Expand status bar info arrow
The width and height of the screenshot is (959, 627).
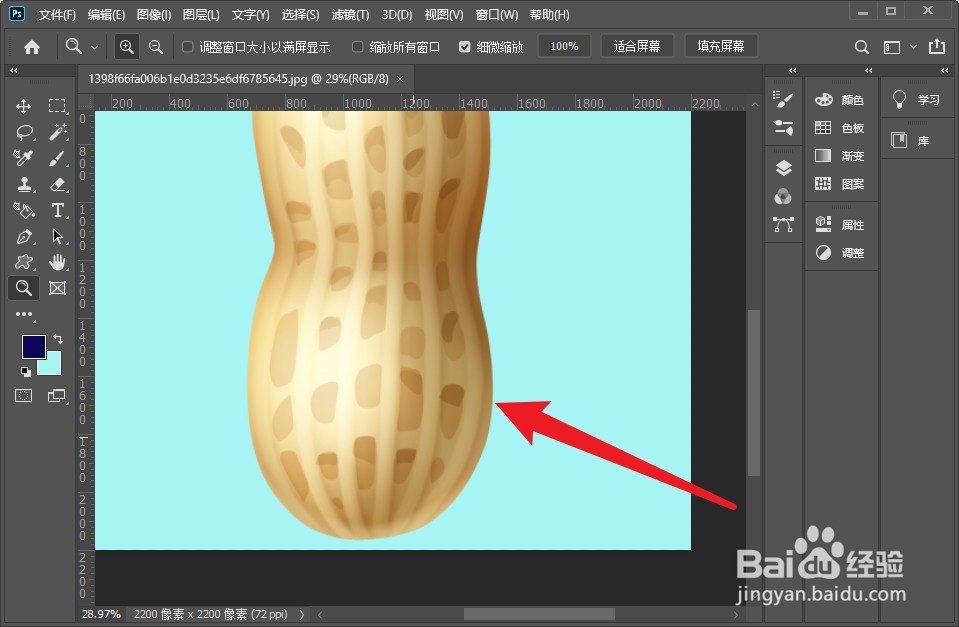(x=302, y=614)
